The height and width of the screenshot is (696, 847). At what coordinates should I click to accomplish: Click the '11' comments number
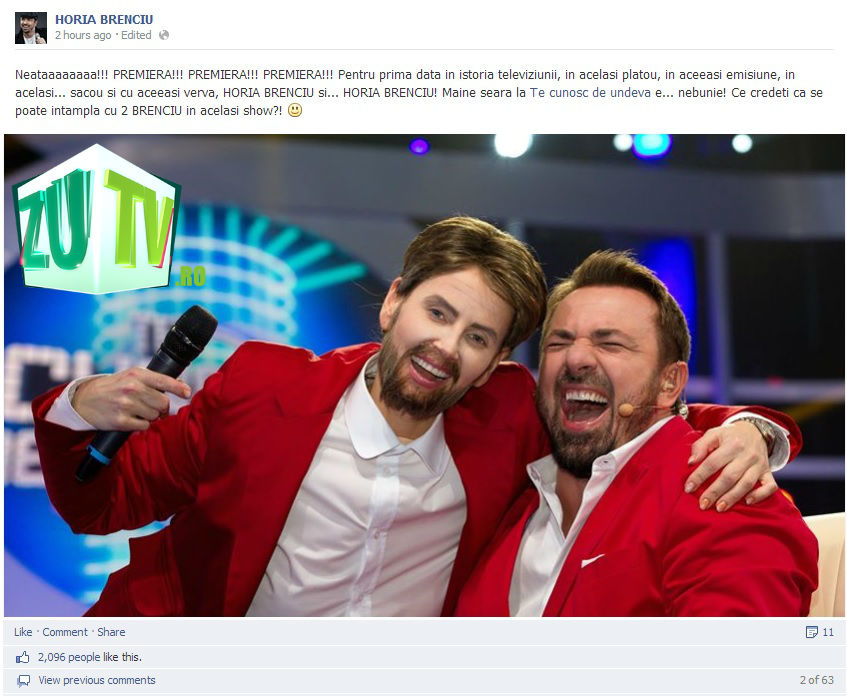click(x=828, y=632)
